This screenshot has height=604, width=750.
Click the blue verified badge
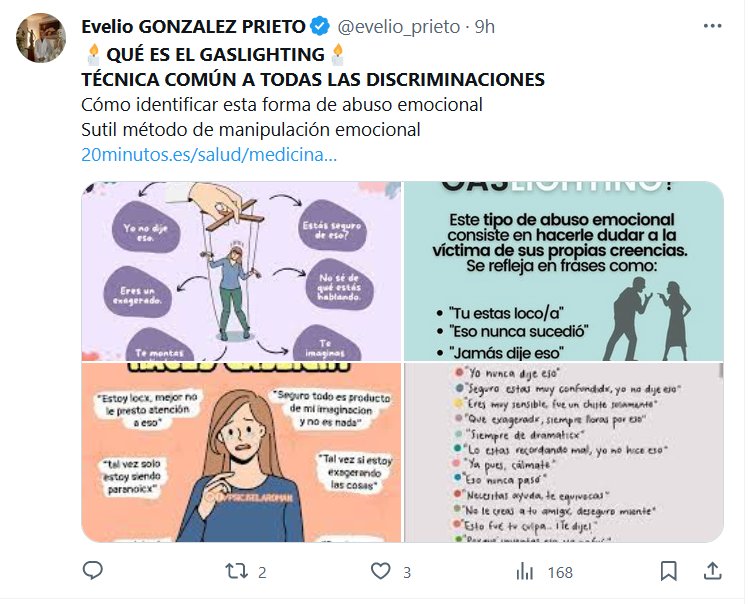pyautogui.click(x=320, y=26)
